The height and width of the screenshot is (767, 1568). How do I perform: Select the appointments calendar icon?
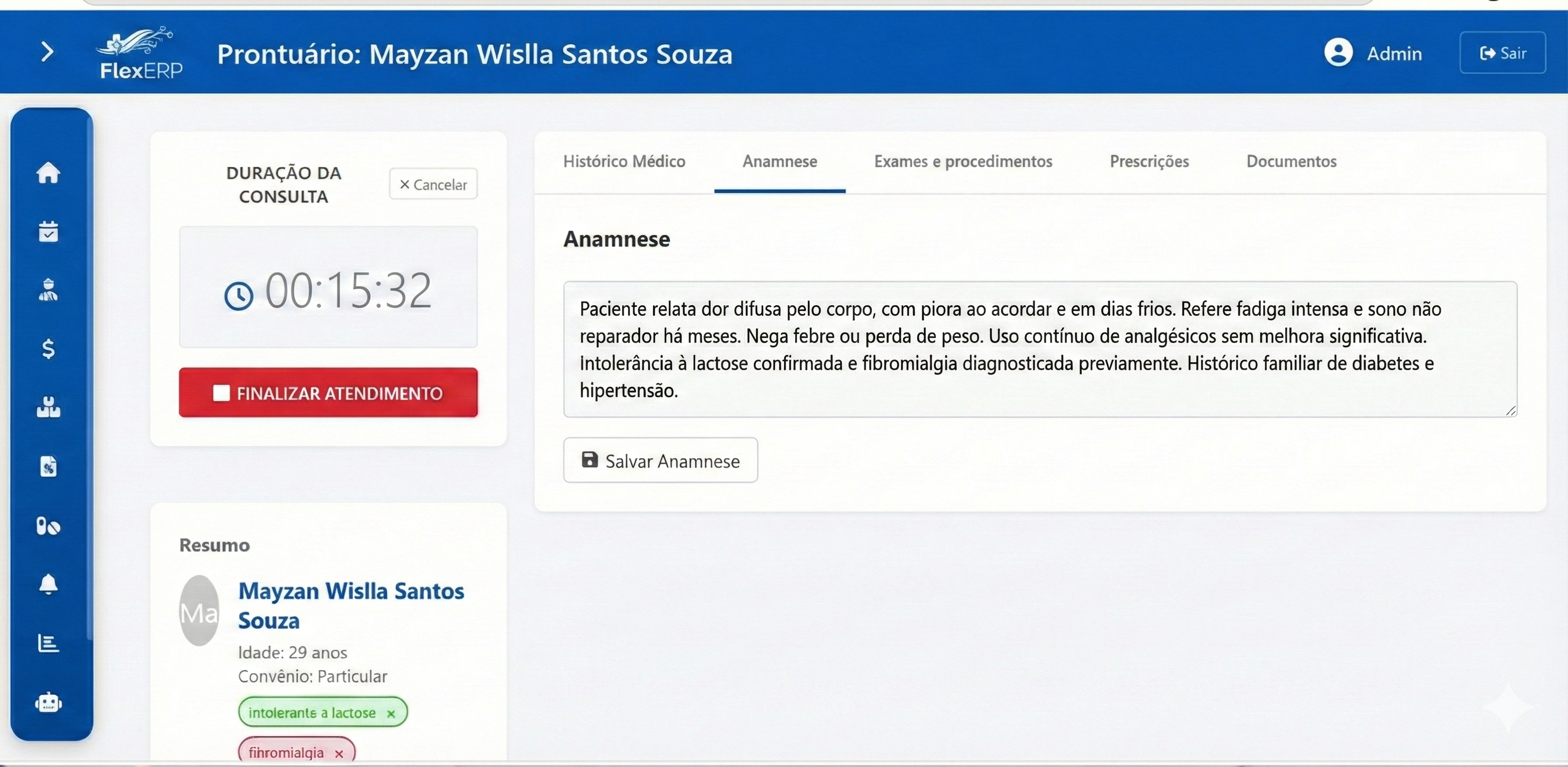(x=48, y=231)
